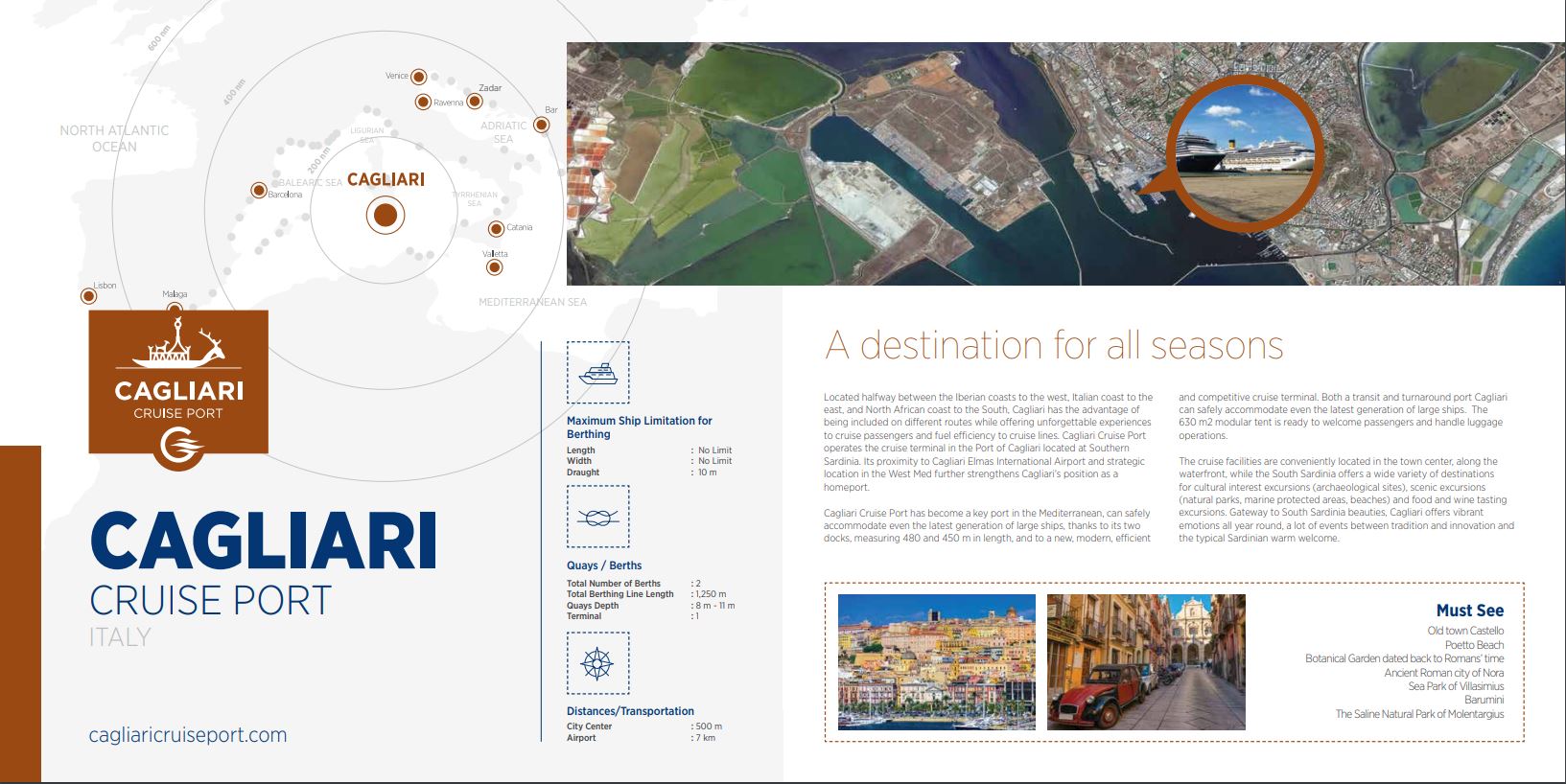This screenshot has height=784, width=1566.
Task: Click the compass icon above Distances/Transportation
Action: coord(597,663)
